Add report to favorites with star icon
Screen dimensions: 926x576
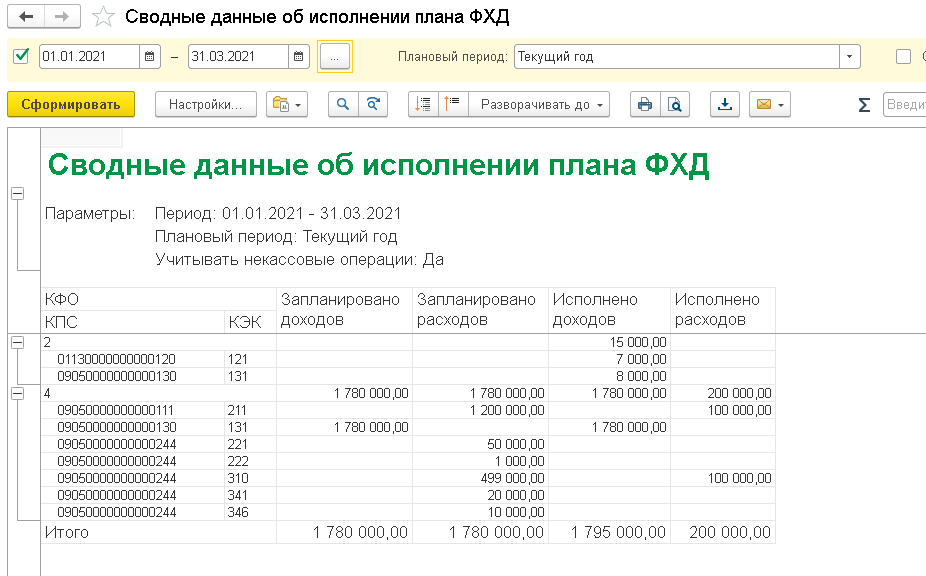pos(102,17)
